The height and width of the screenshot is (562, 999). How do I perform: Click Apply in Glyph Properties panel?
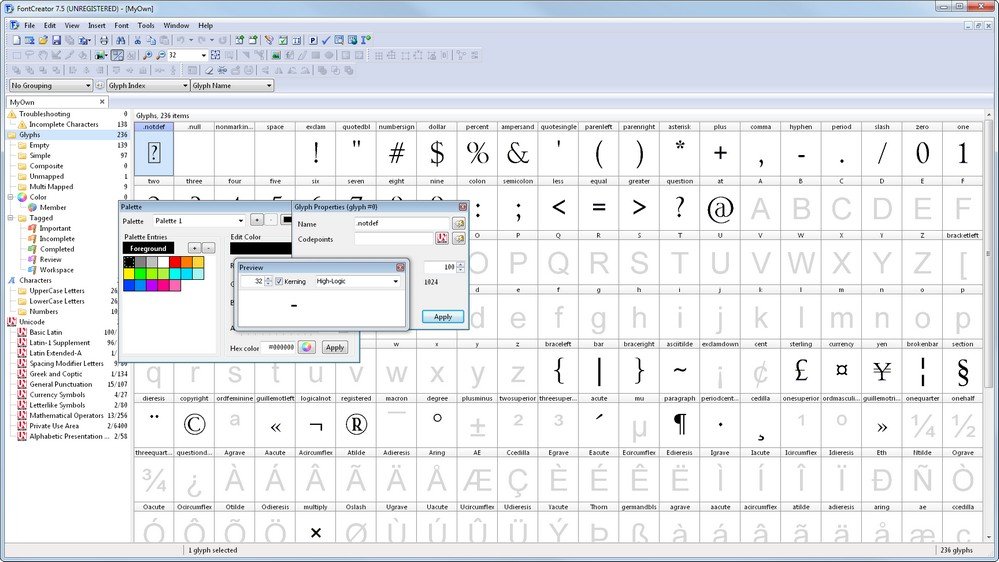tap(443, 317)
